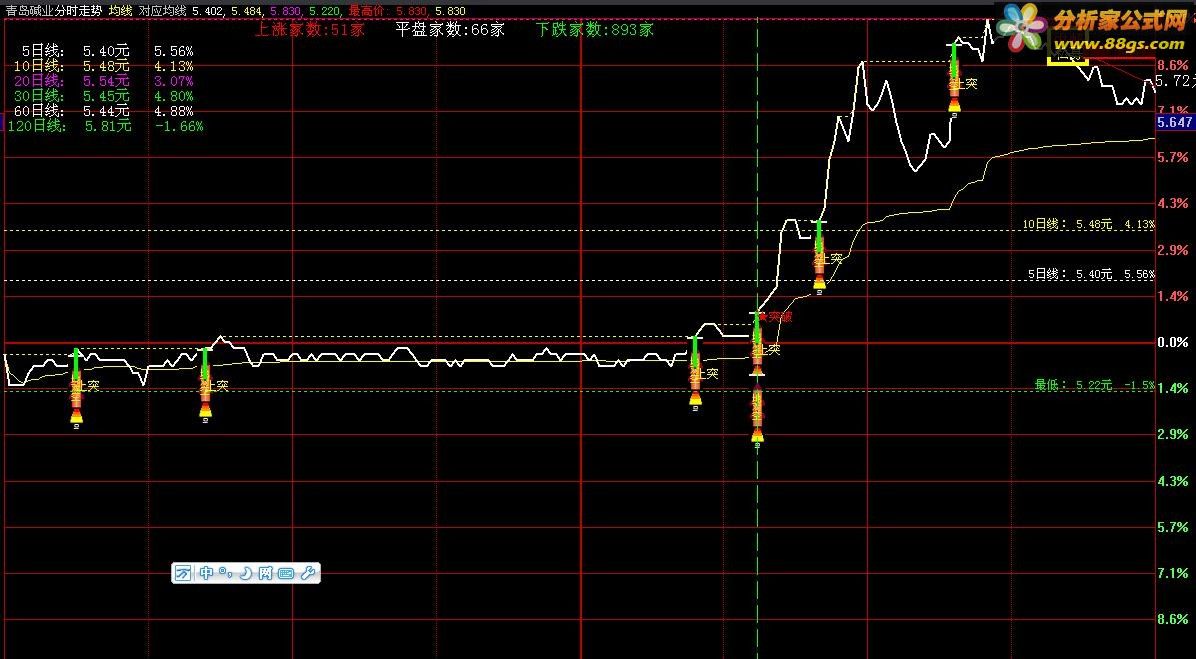Toggle the half-width moon icon

point(246,574)
